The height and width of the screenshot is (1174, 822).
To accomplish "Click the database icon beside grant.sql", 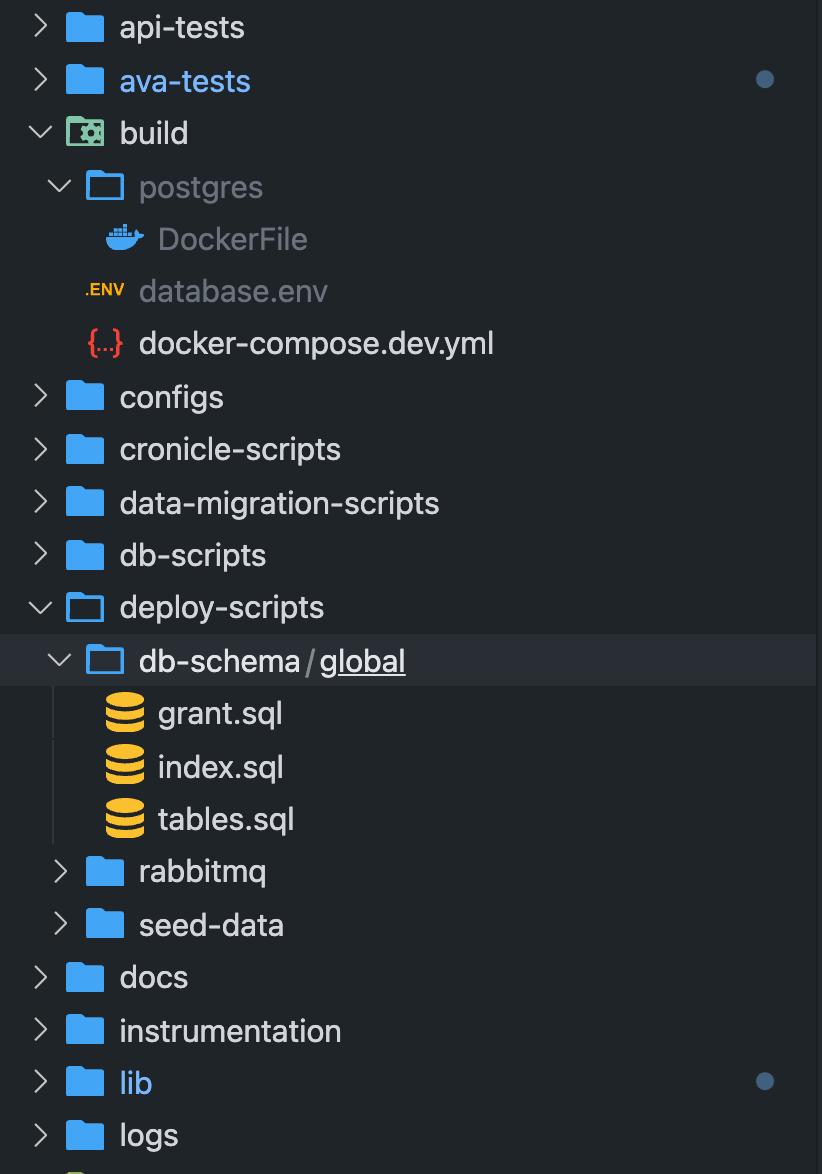I will click(x=125, y=712).
